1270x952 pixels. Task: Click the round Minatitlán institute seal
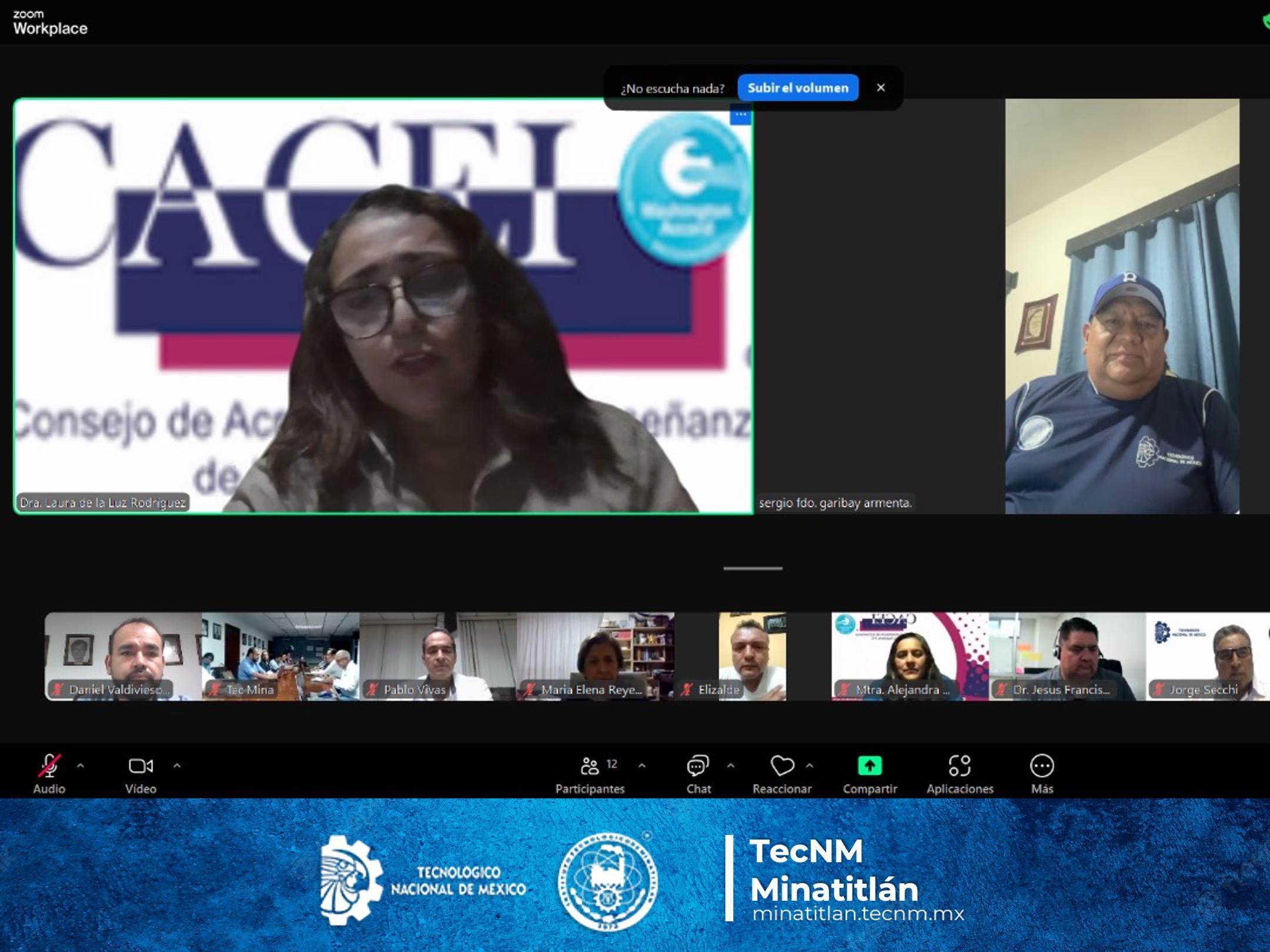pos(607,881)
